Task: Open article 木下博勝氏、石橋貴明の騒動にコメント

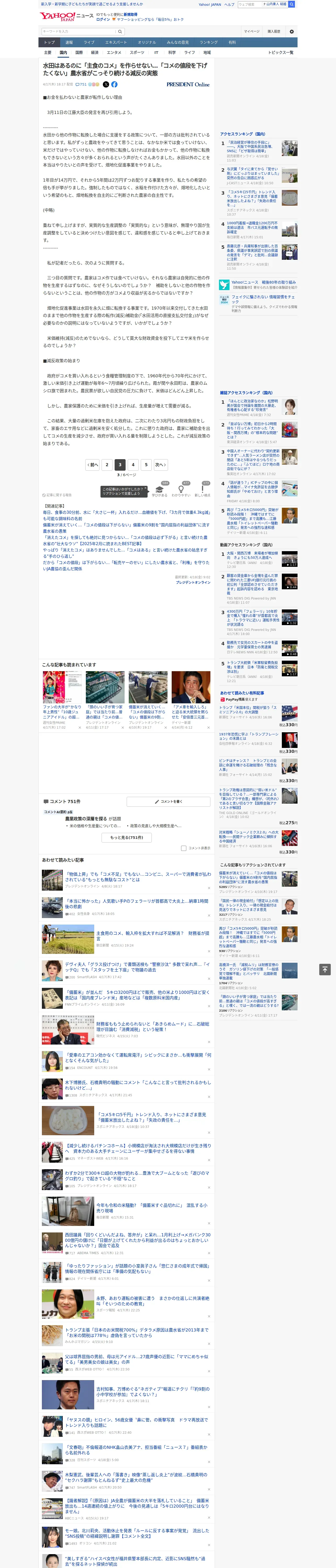Action: point(138,1085)
